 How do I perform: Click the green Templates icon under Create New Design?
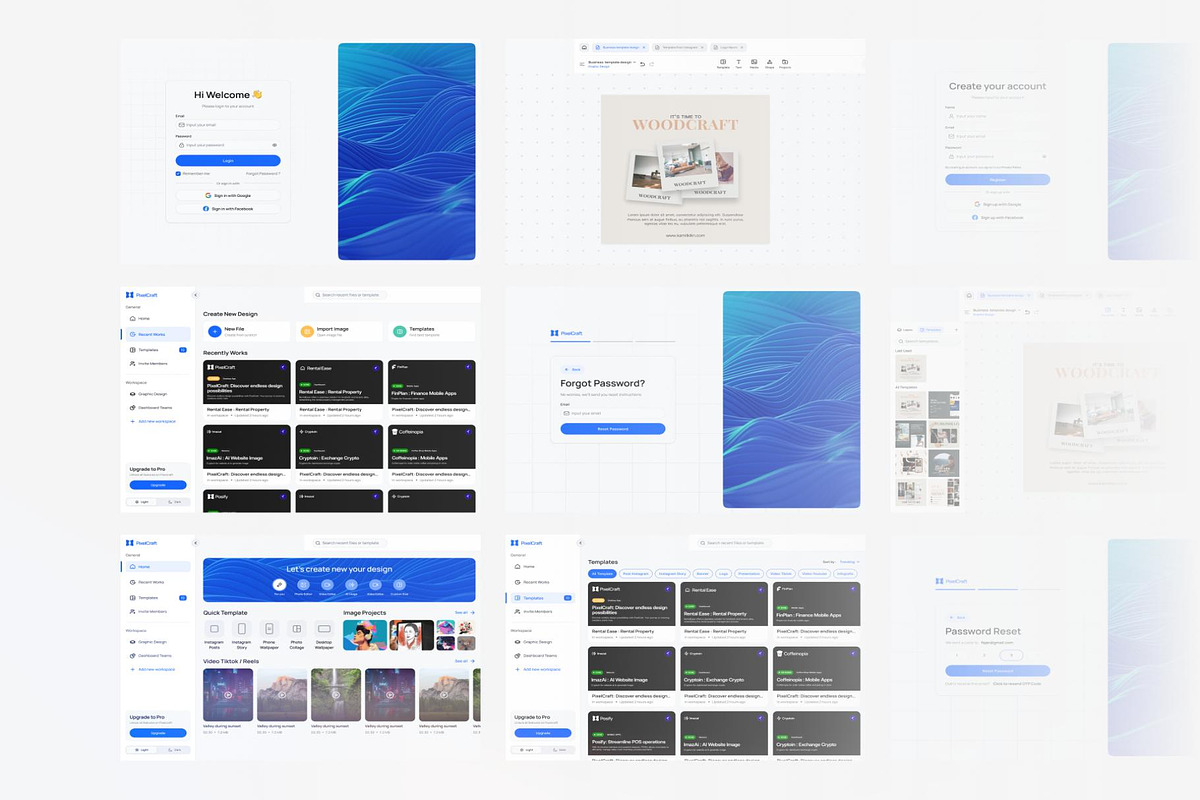[x=400, y=331]
